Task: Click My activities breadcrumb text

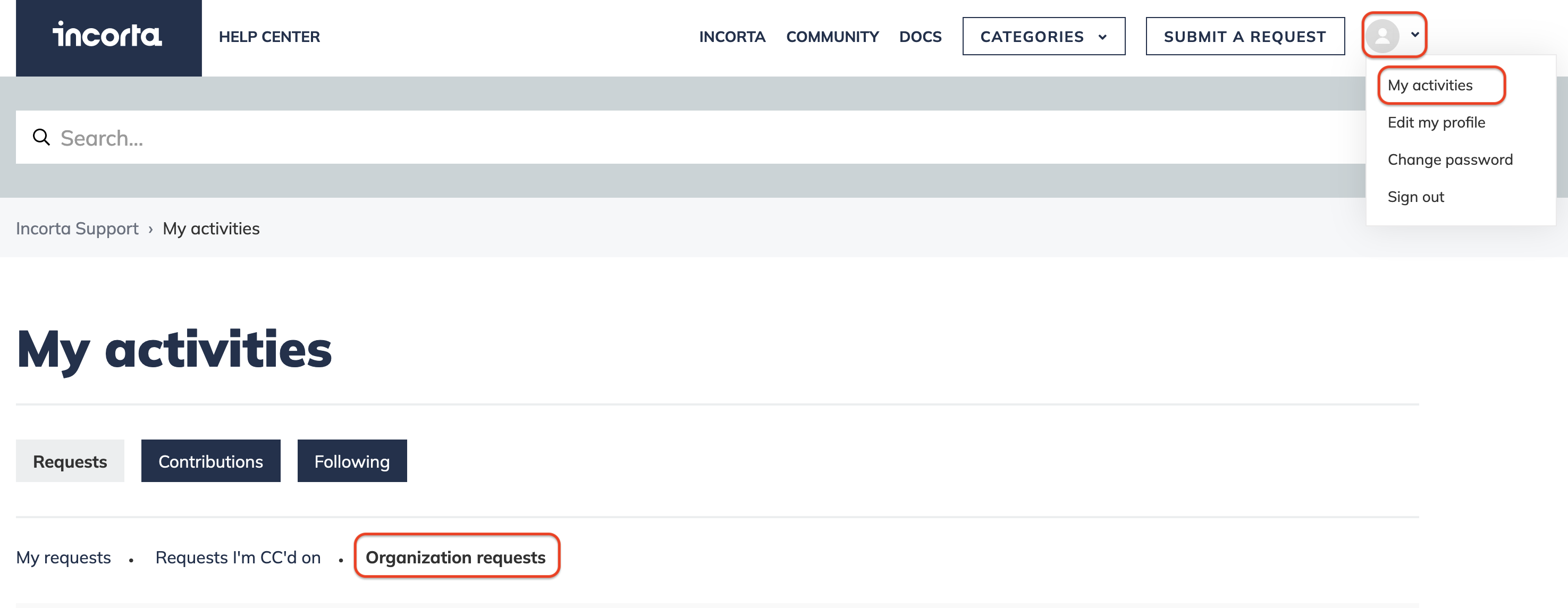Action: coord(210,228)
